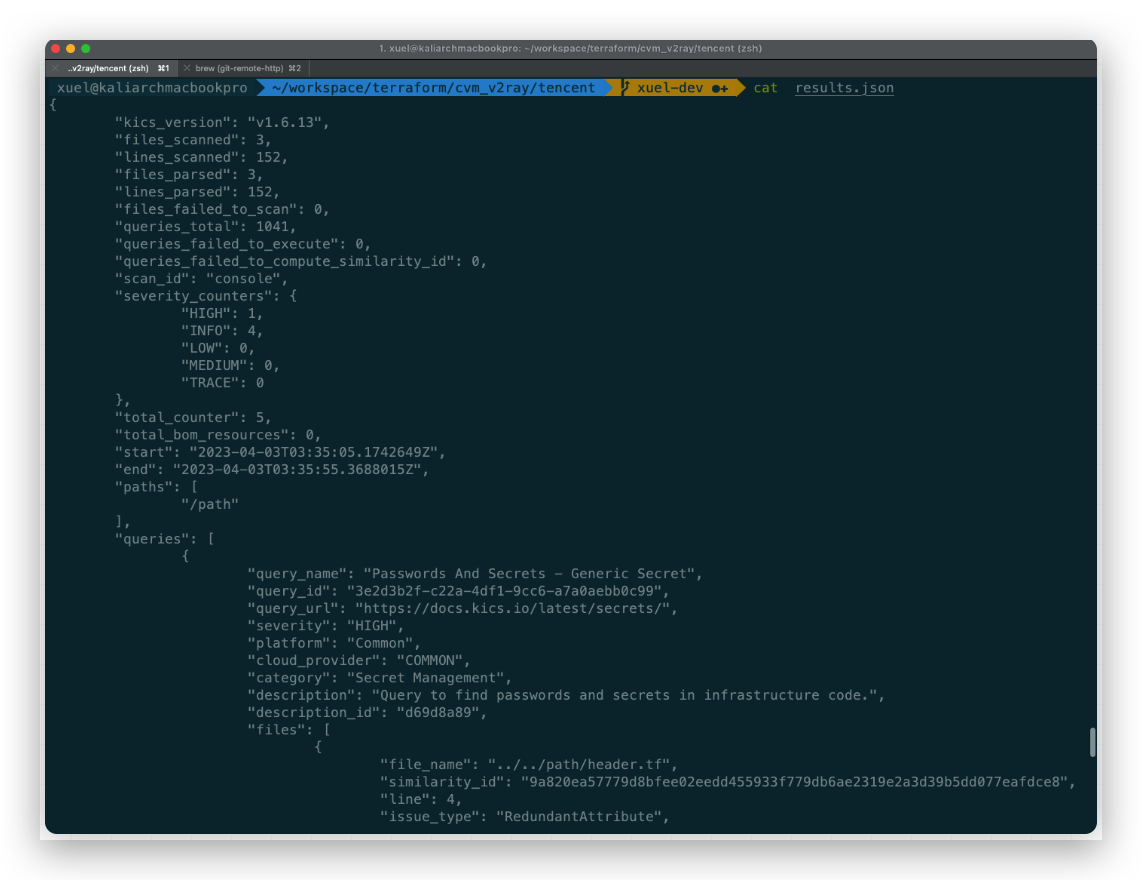
Task: Click the yellow minimize window button
Action: click(71, 48)
